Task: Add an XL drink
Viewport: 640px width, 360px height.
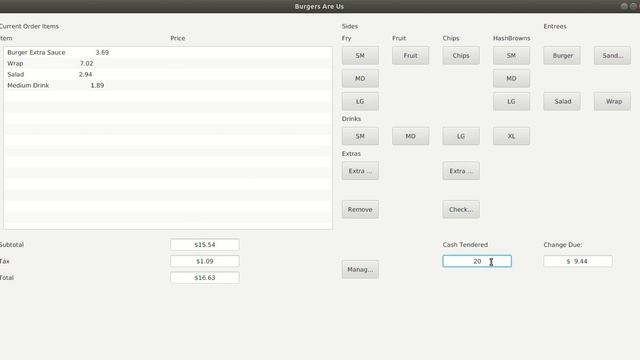Action: (511, 136)
